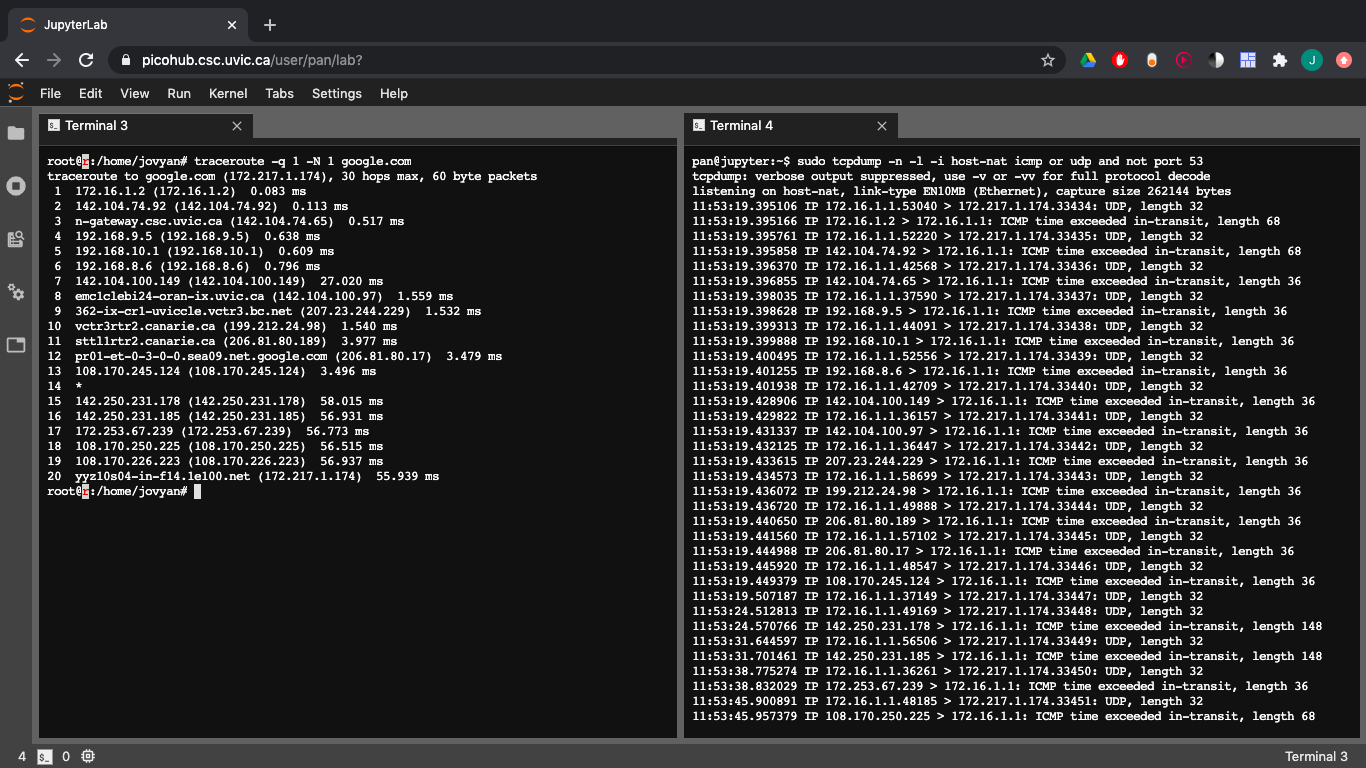This screenshot has height=768, width=1366.
Task: Click the kernel status icon in status bar
Action: coord(88,756)
